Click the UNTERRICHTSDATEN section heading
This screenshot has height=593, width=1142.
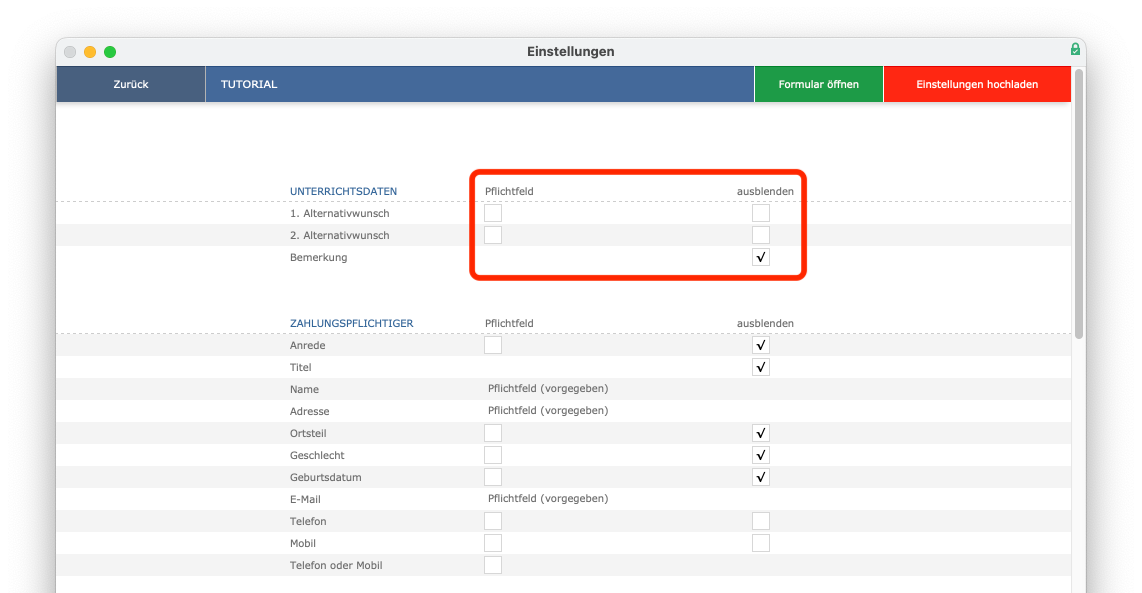pyautogui.click(x=343, y=192)
